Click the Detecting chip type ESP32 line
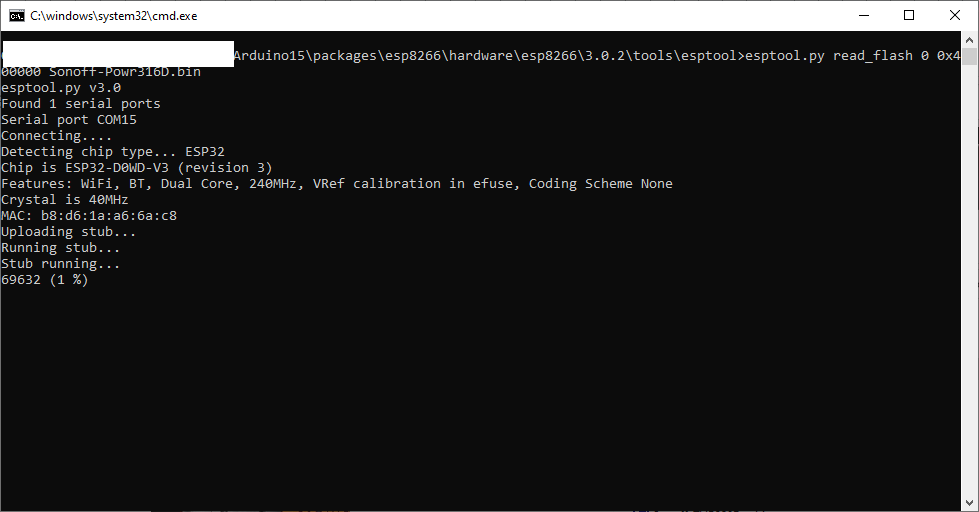 113,152
